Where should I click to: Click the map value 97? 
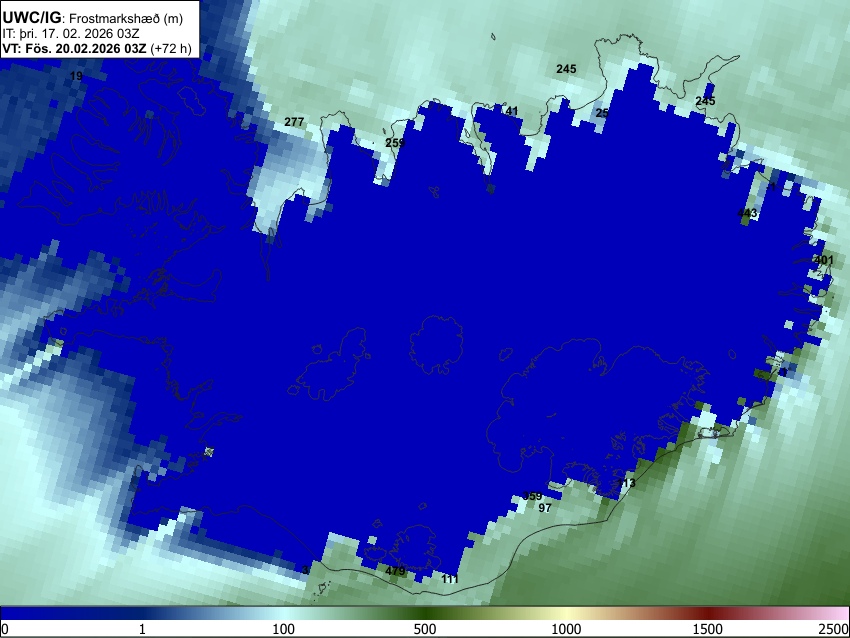[545, 508]
